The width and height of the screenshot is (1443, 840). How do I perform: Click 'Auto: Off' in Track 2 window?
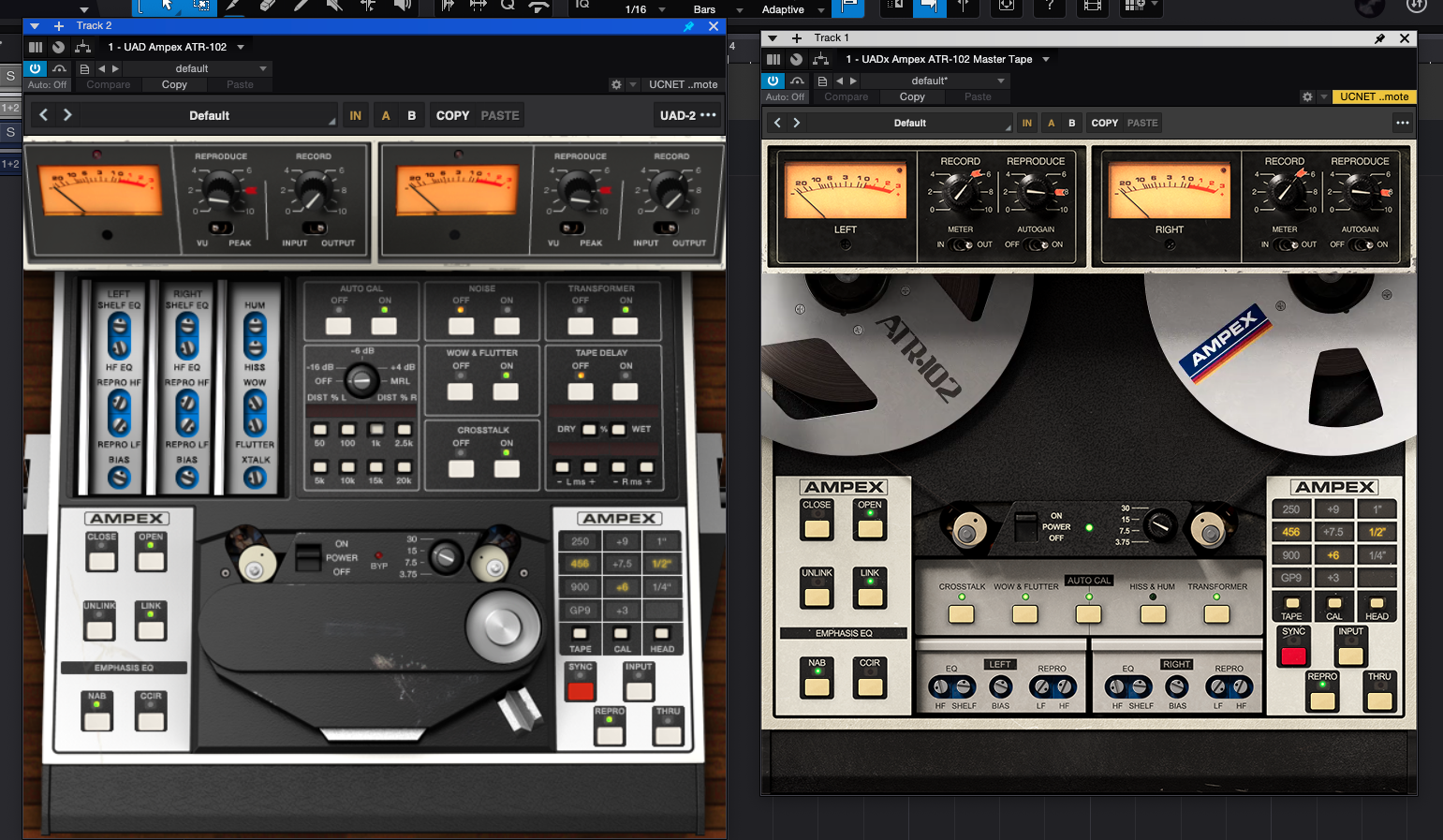coord(47,84)
